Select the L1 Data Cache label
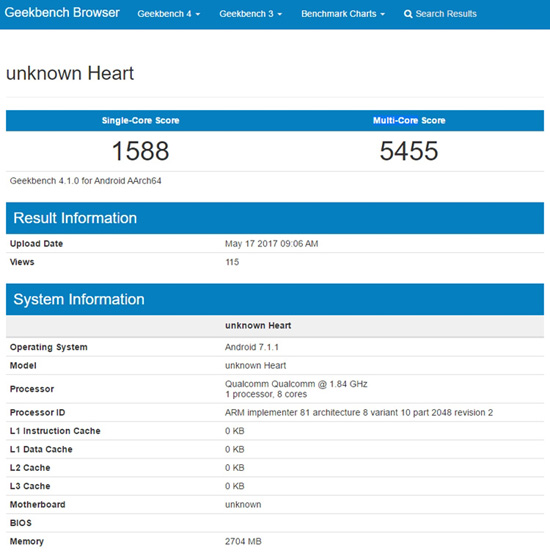The image size is (550, 553). (41, 449)
